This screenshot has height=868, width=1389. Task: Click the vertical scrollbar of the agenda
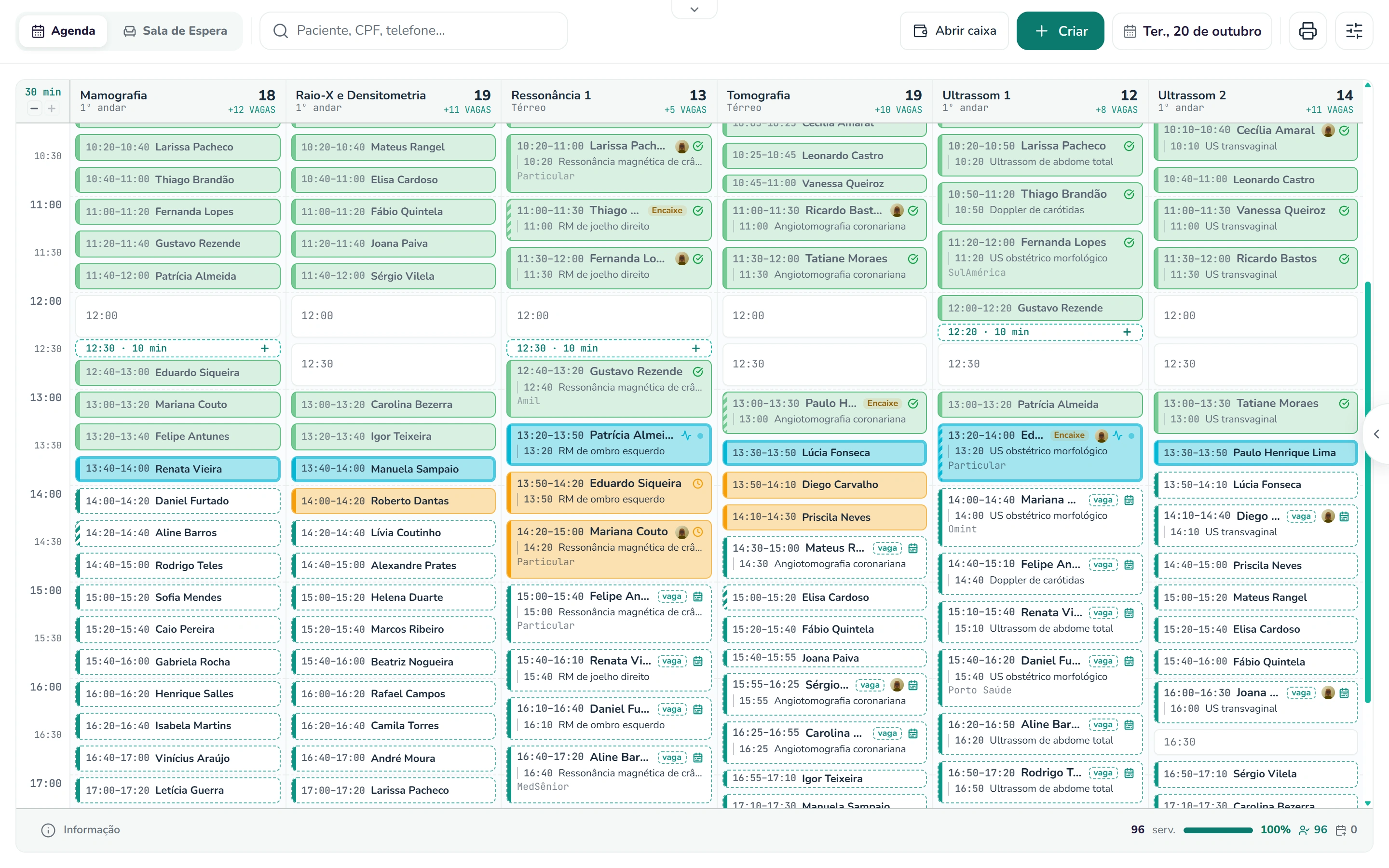click(x=1368, y=492)
